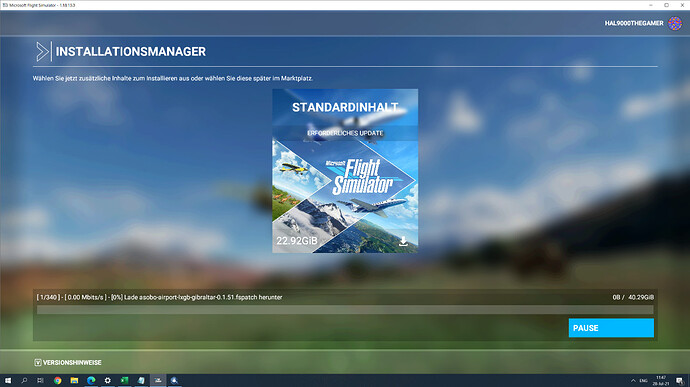Open the HAL9000THEGAMER profile avatar
Viewport: 690px width, 387px height.
coord(675,23)
